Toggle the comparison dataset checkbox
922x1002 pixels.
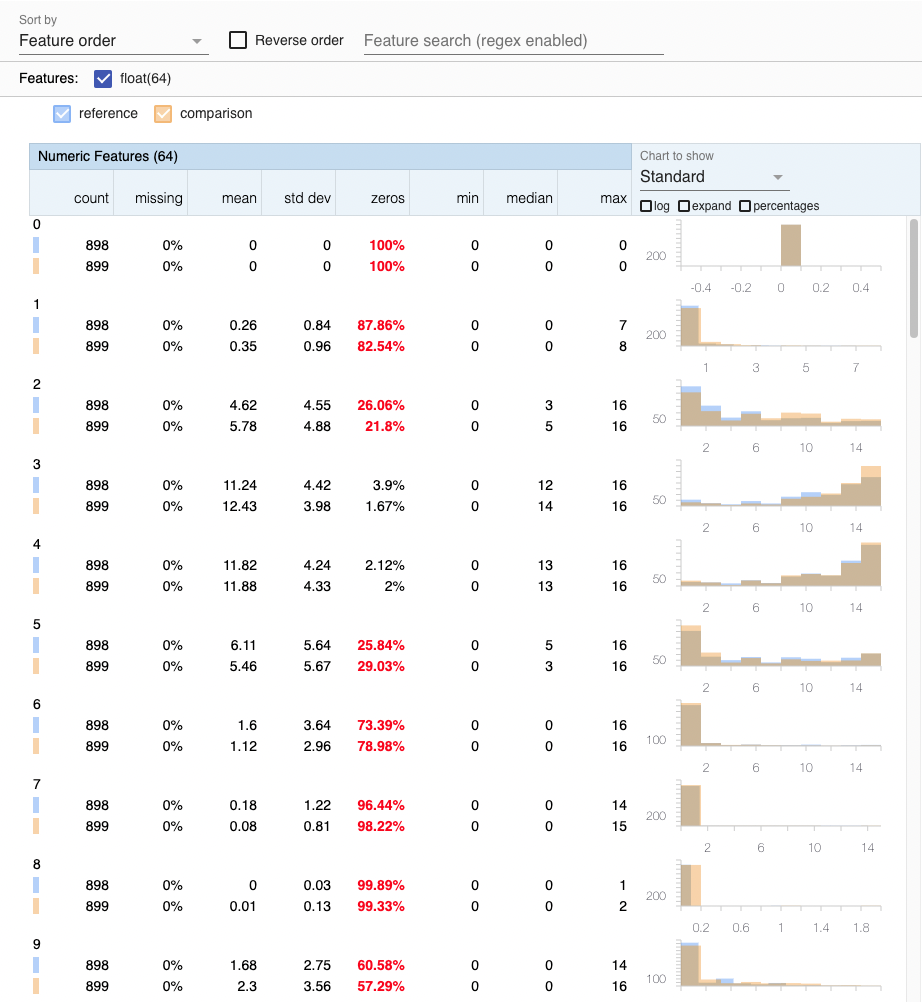163,114
